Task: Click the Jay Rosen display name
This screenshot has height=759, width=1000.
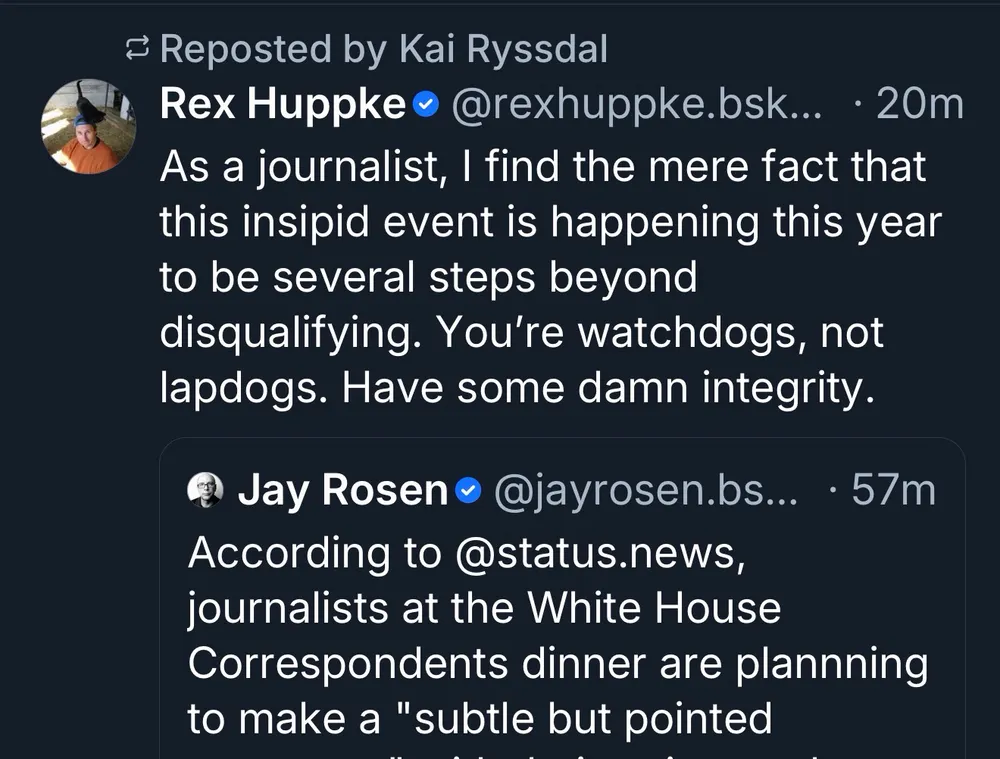Action: click(x=342, y=490)
